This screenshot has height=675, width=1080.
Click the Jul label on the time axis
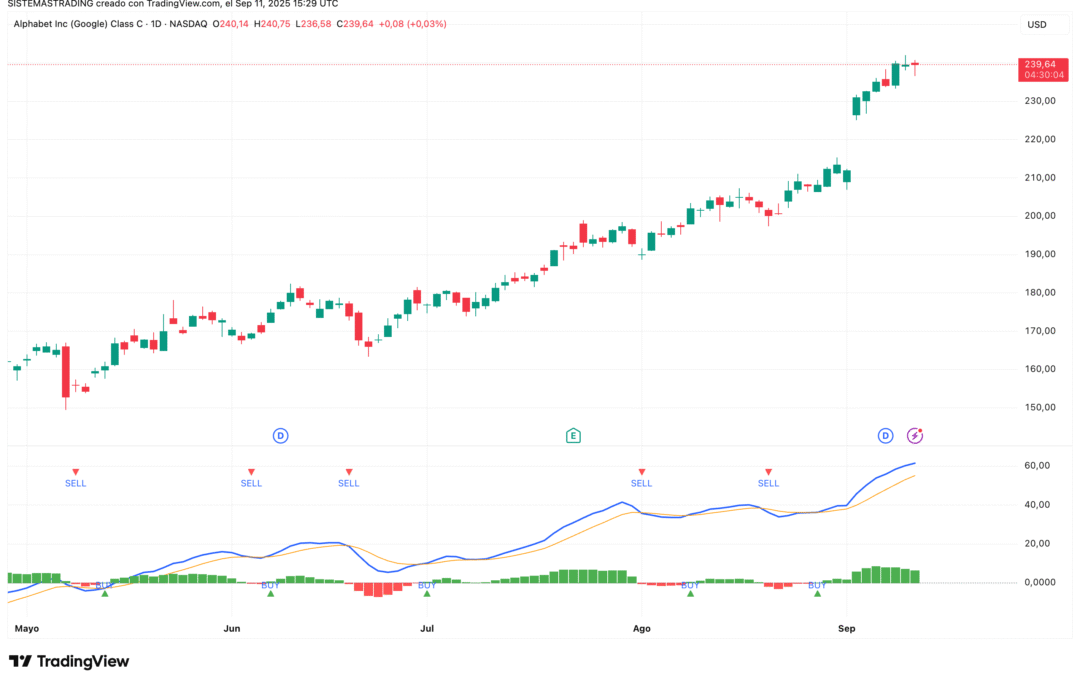pos(428,628)
